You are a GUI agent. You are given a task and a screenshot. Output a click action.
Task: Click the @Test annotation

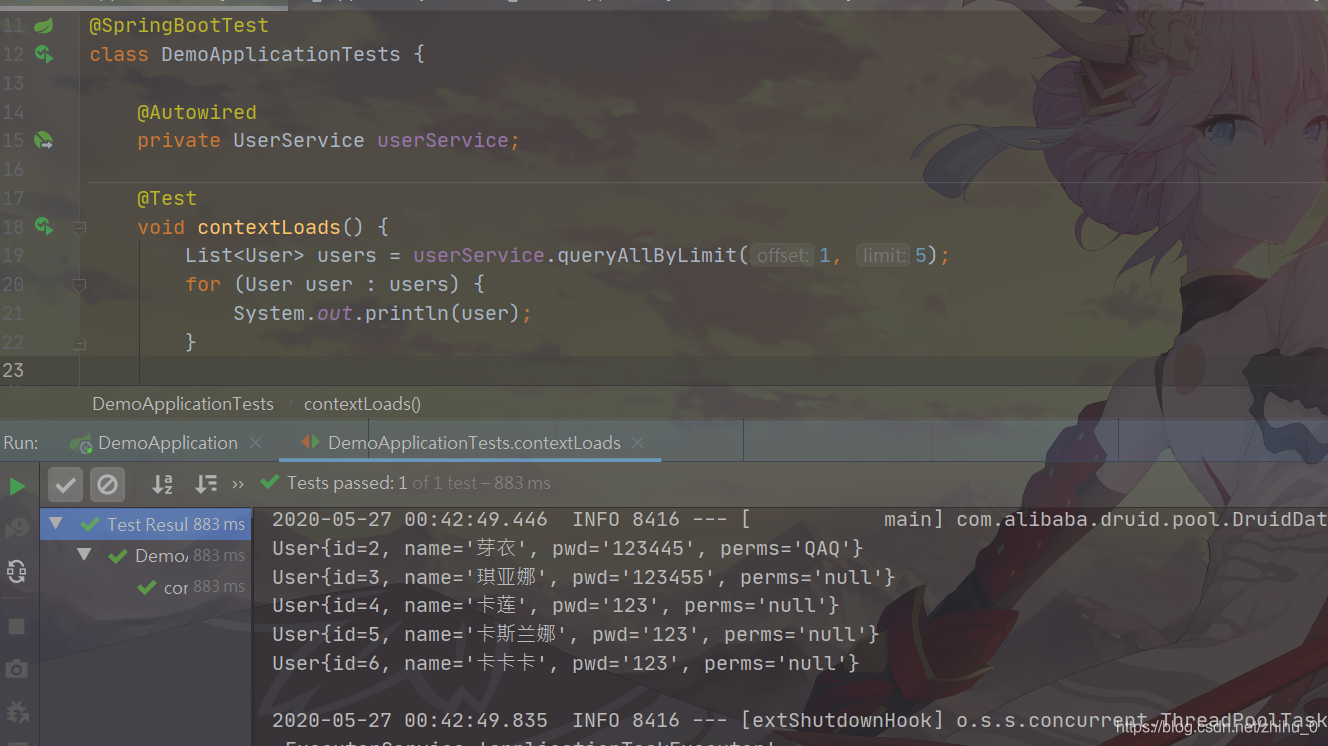coord(167,198)
